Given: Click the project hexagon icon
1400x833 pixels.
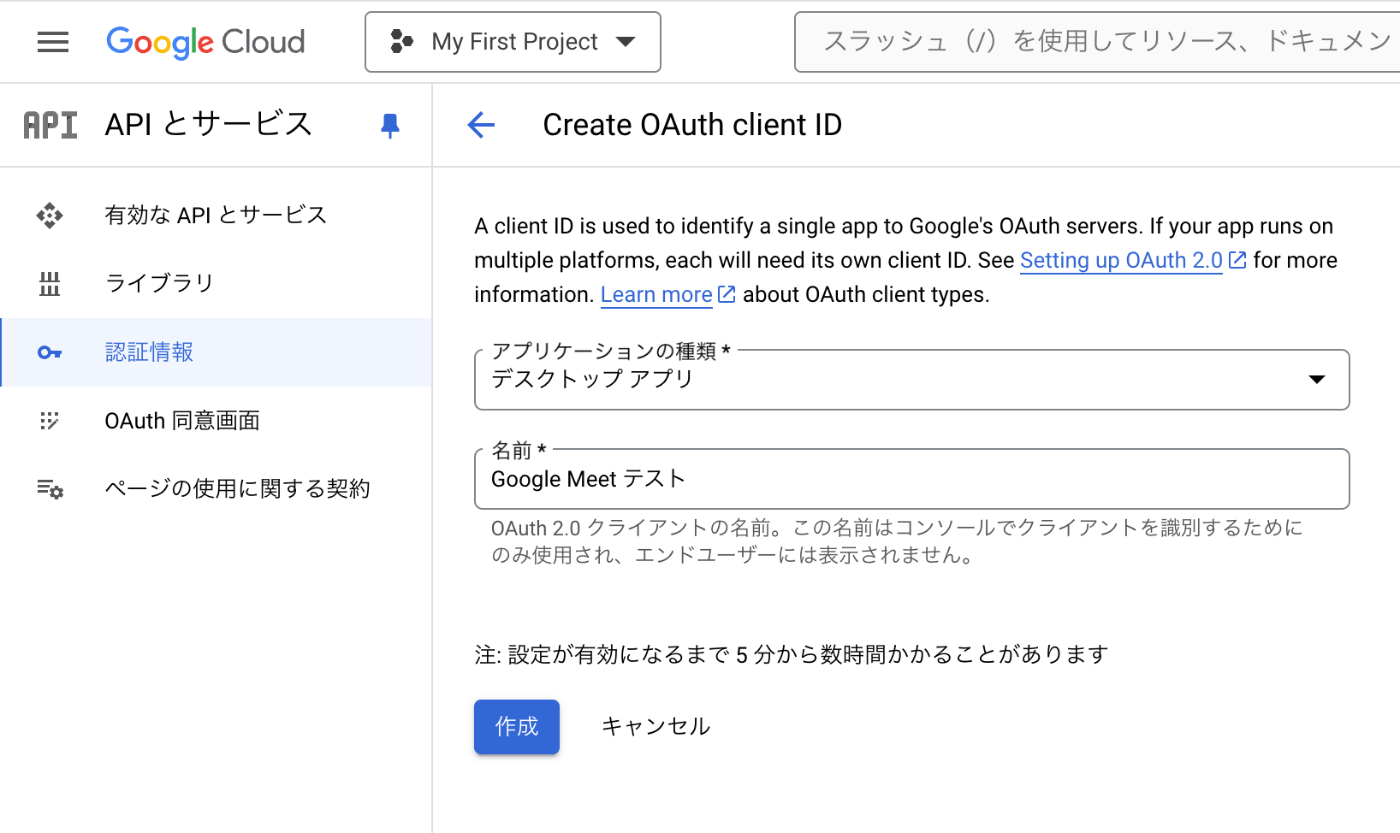Looking at the screenshot, I should click(x=402, y=42).
